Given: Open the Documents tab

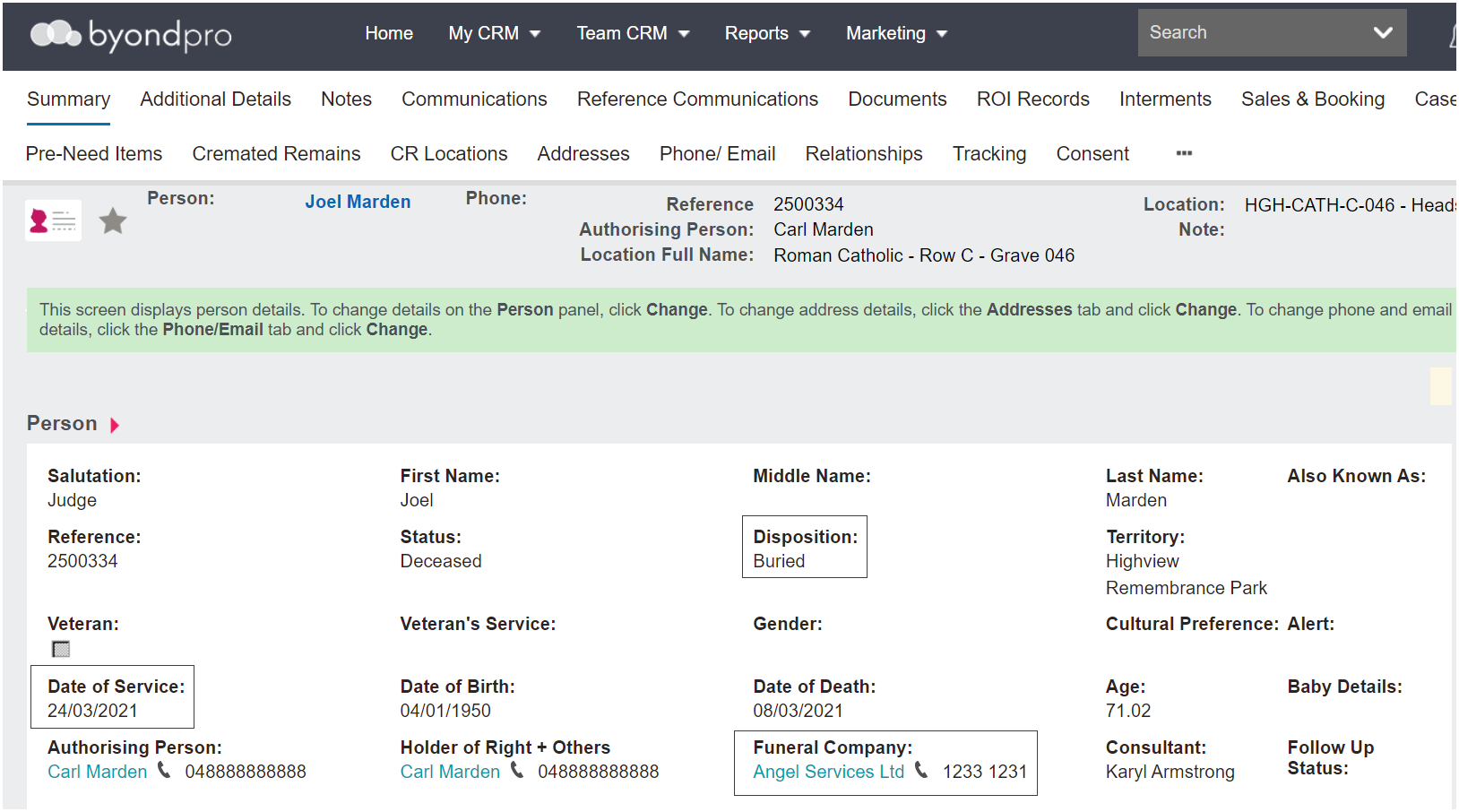Looking at the screenshot, I should pos(897,99).
